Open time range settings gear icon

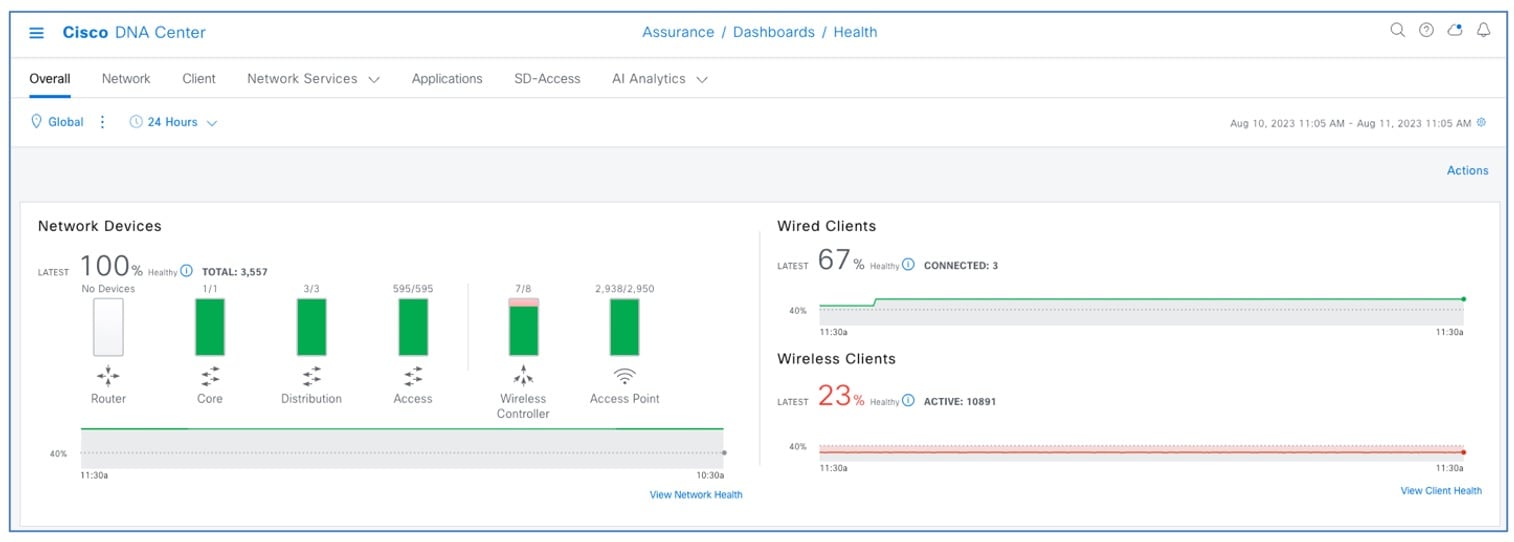(1481, 123)
